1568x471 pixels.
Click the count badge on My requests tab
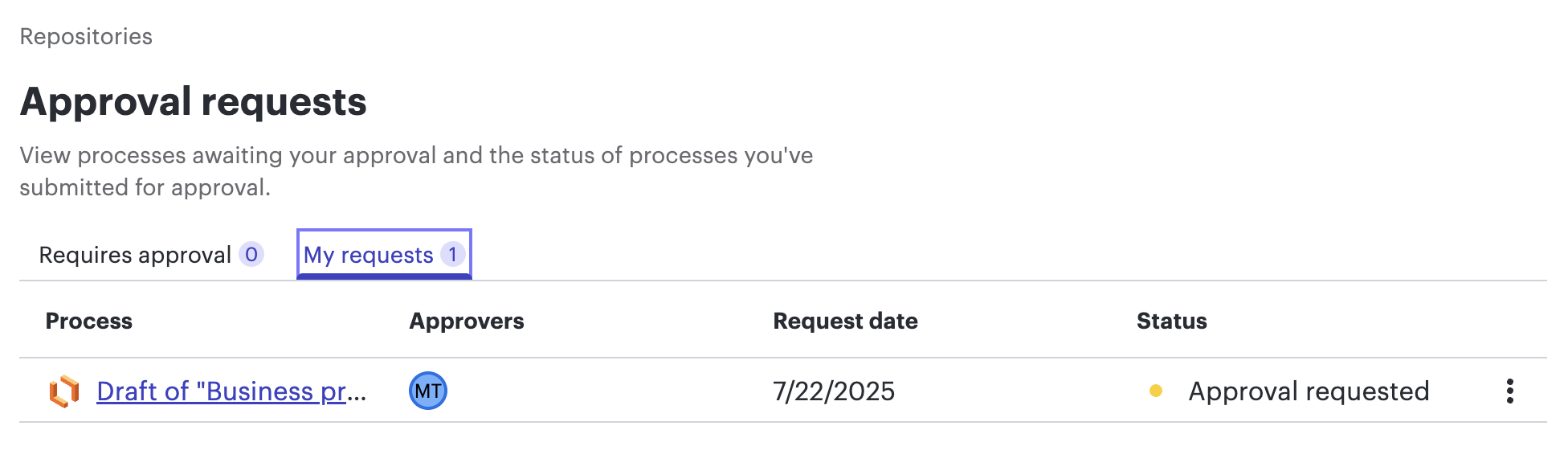tap(451, 254)
